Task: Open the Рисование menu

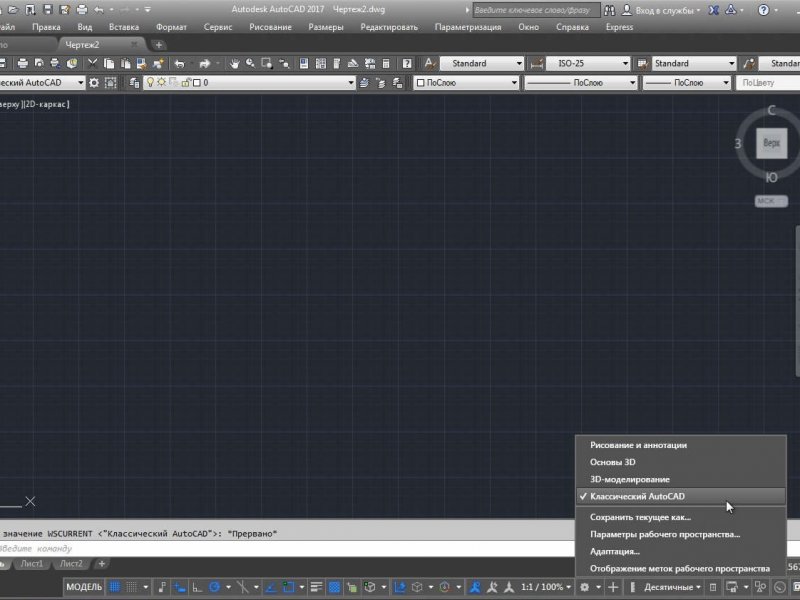Action: [270, 27]
